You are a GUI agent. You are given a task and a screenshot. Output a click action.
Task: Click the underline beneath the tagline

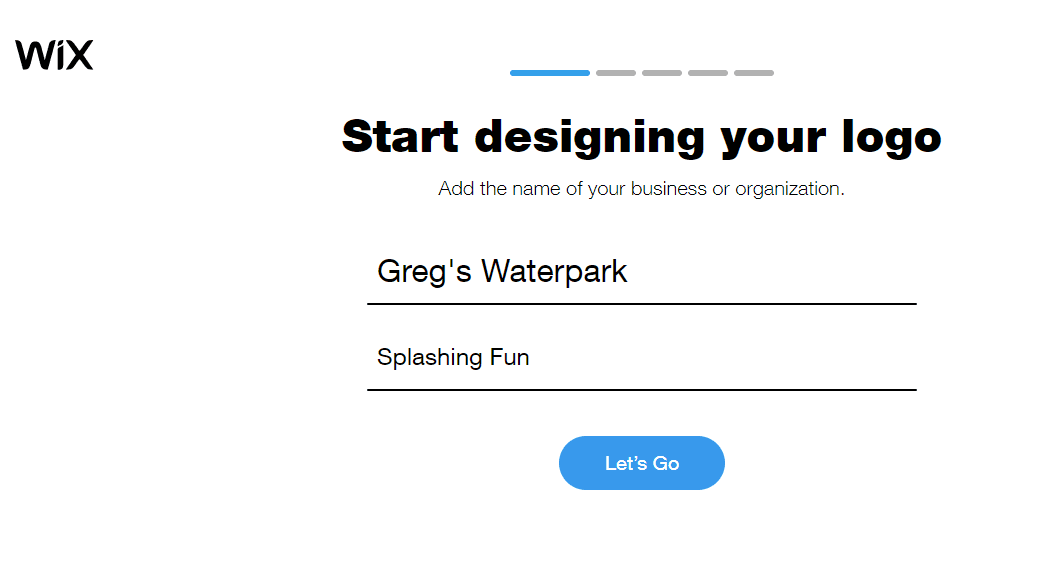click(642, 390)
